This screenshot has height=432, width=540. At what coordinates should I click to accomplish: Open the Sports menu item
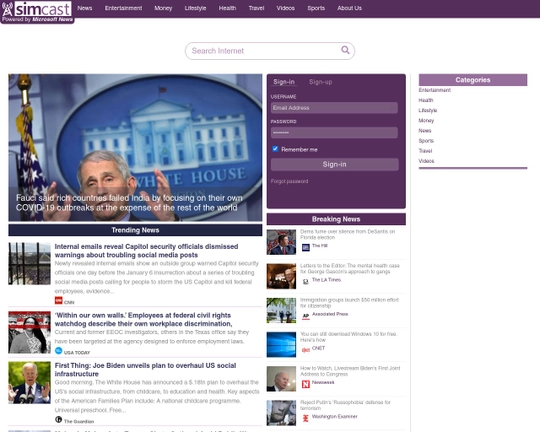tap(316, 8)
